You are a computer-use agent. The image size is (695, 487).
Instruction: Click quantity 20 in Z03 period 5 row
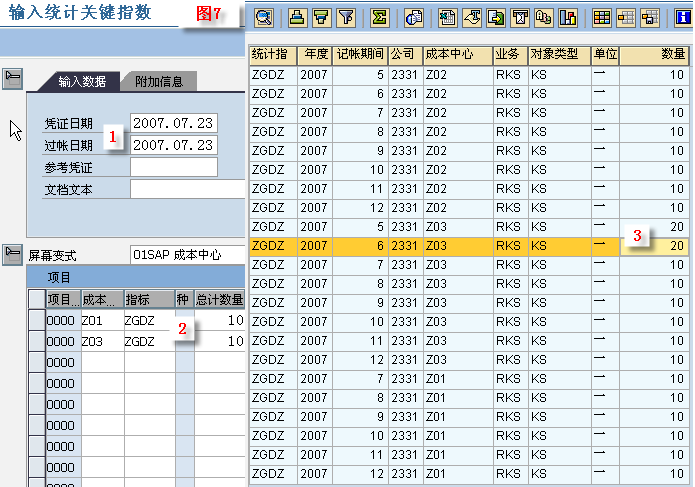(654, 227)
